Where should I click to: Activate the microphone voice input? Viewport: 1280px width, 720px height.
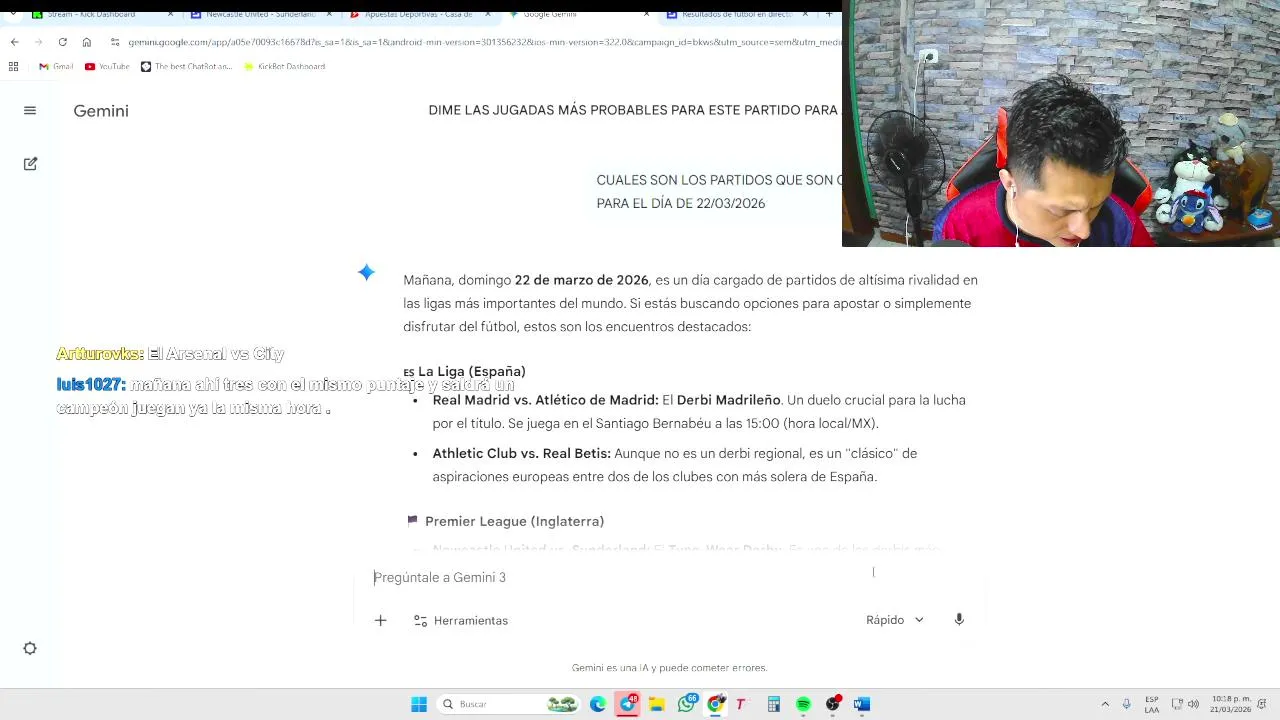click(x=959, y=620)
